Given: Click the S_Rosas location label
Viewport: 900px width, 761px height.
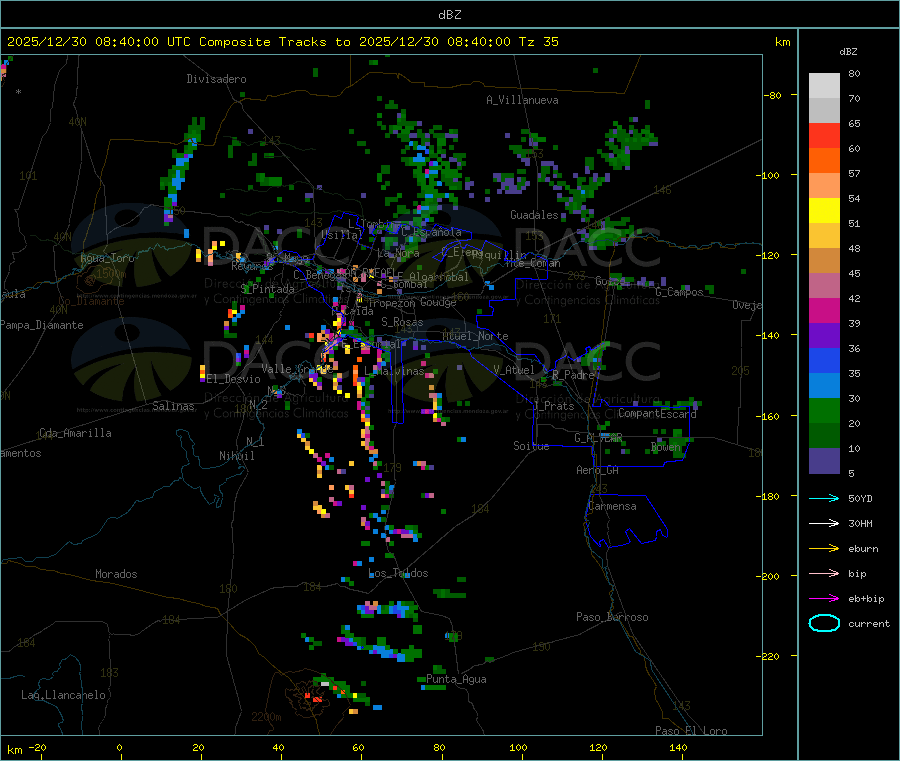Looking at the screenshot, I should pyautogui.click(x=402, y=322).
